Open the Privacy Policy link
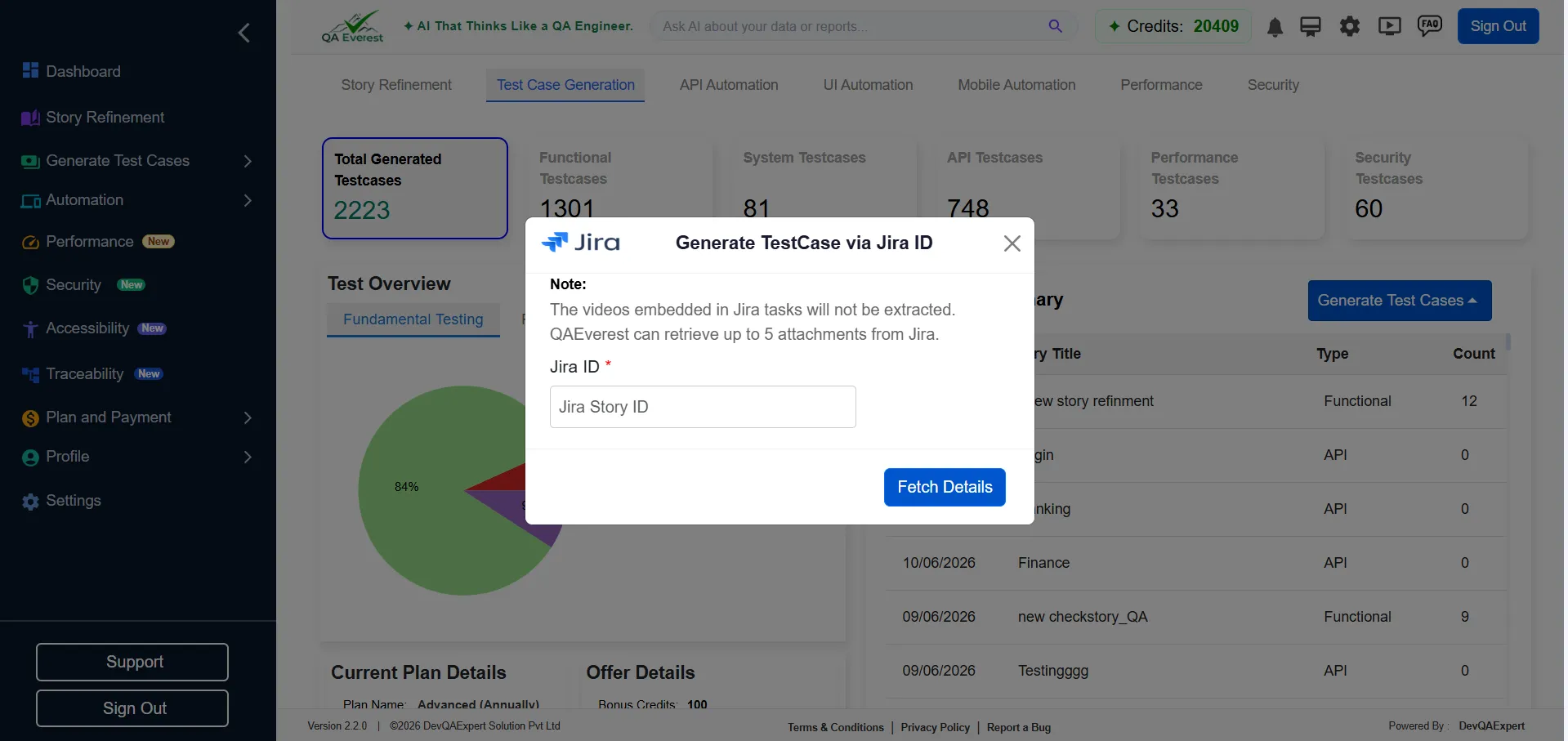This screenshot has width=1568, height=741. (935, 727)
